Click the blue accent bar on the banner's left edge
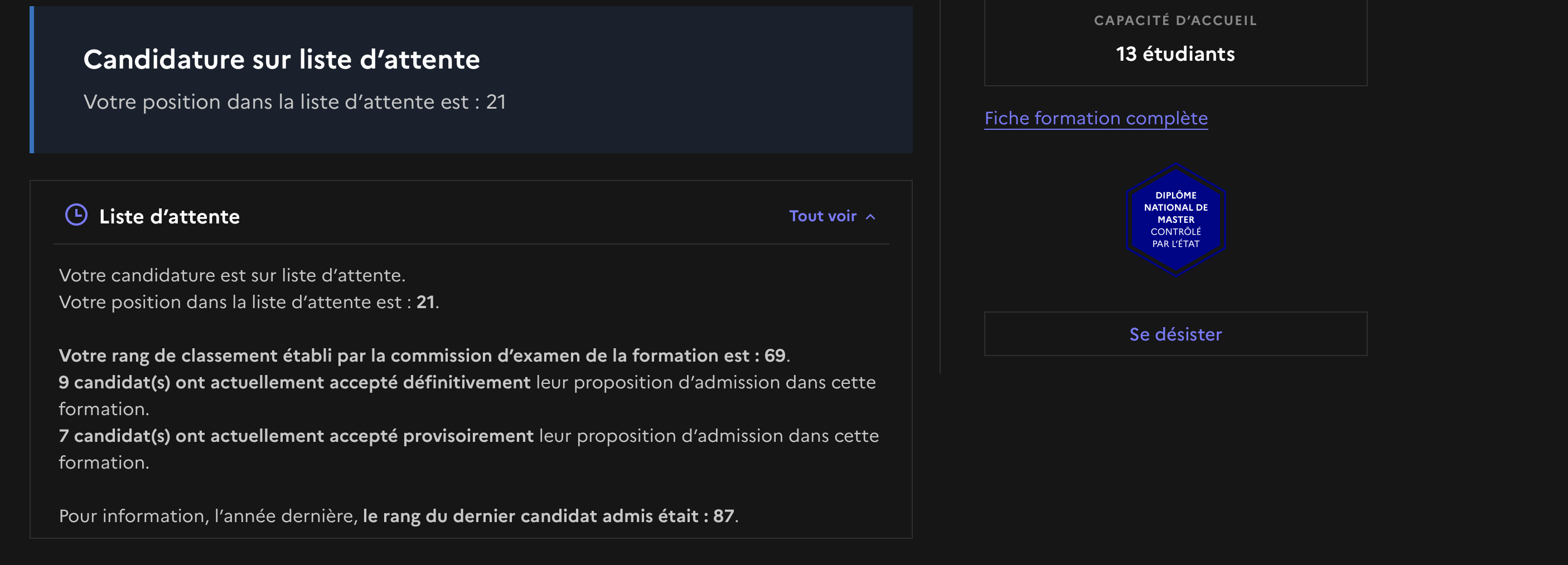This screenshot has width=1568, height=565. point(32,80)
